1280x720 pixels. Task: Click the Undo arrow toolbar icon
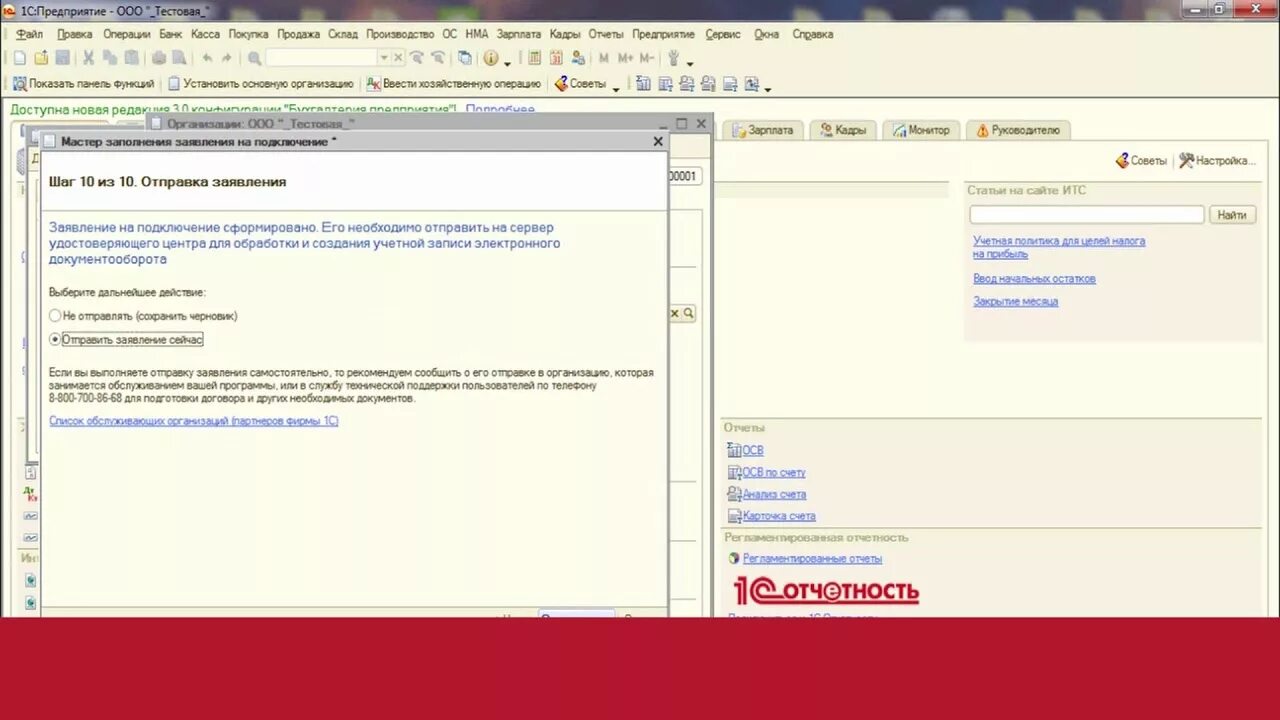207,58
